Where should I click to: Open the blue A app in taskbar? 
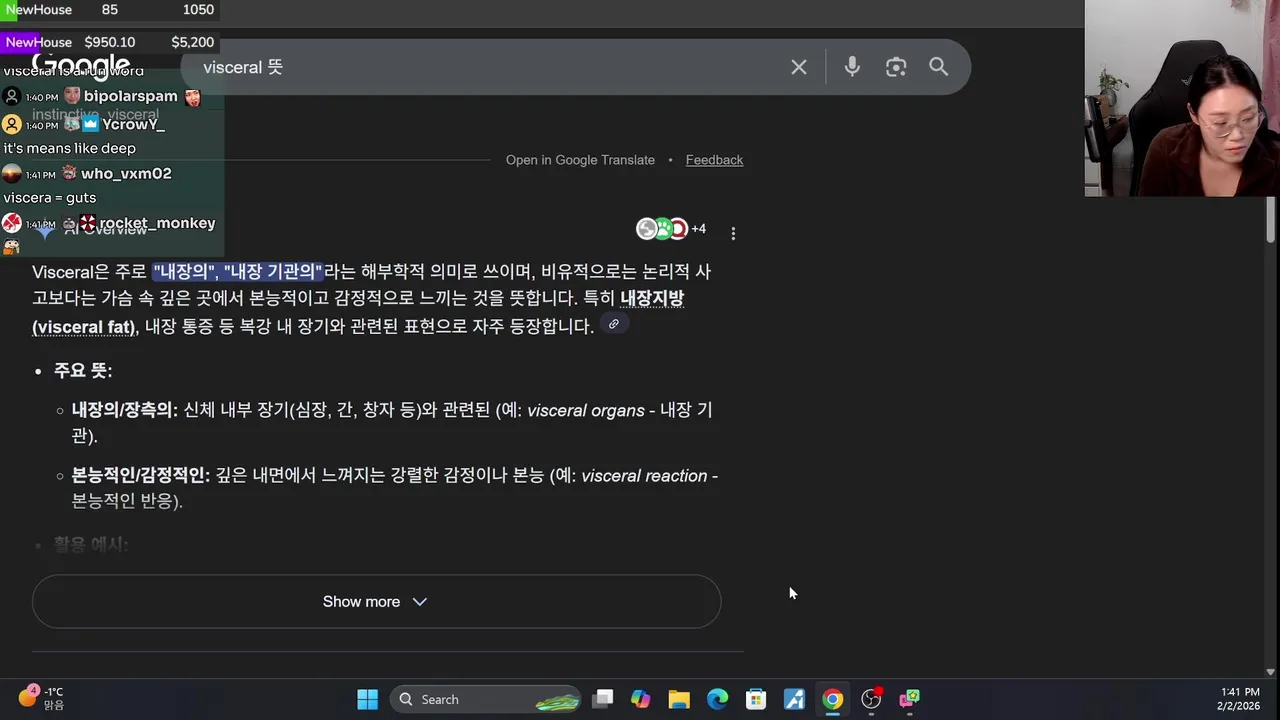[794, 699]
